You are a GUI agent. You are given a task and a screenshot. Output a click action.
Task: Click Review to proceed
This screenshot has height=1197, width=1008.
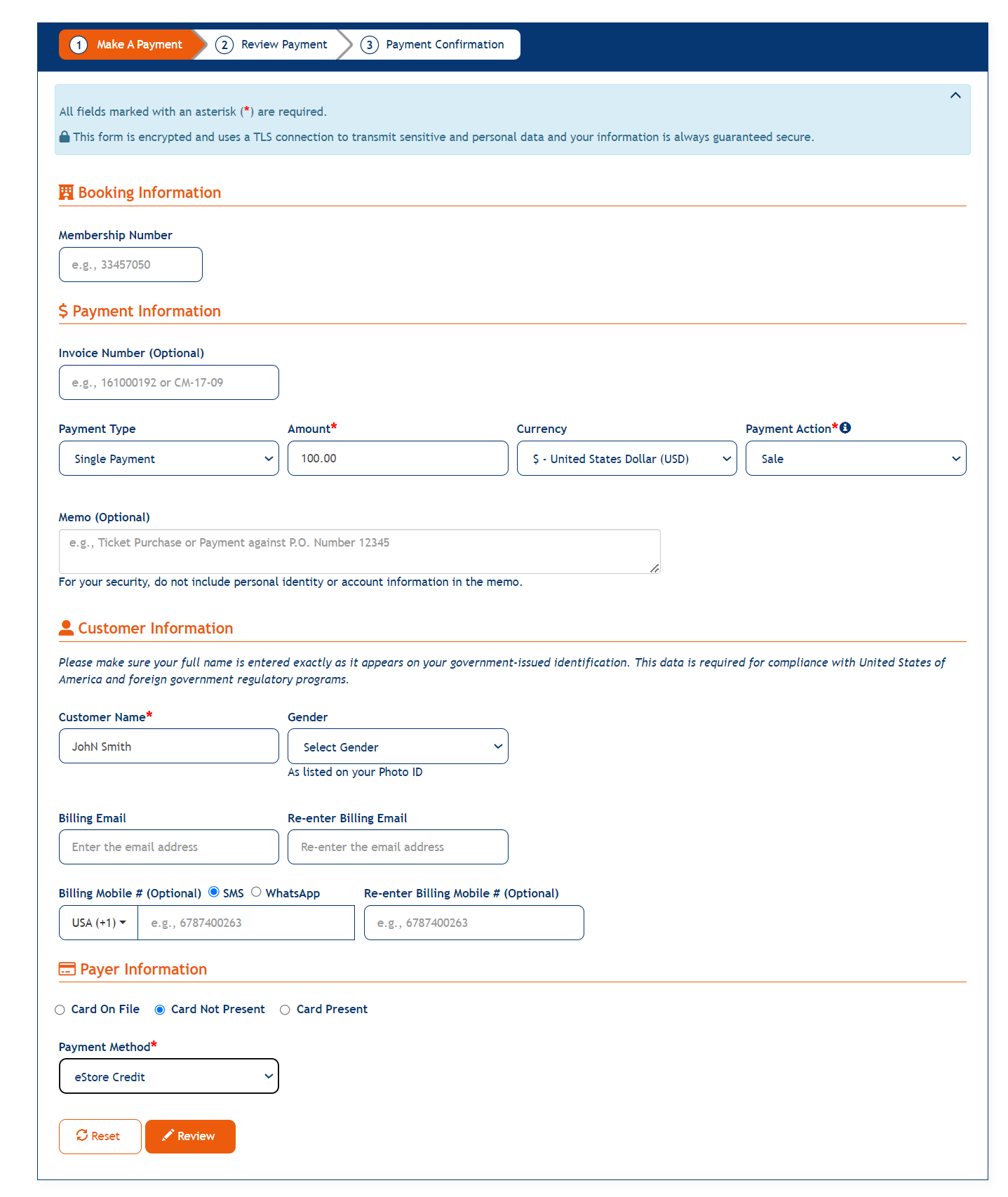coord(190,1136)
